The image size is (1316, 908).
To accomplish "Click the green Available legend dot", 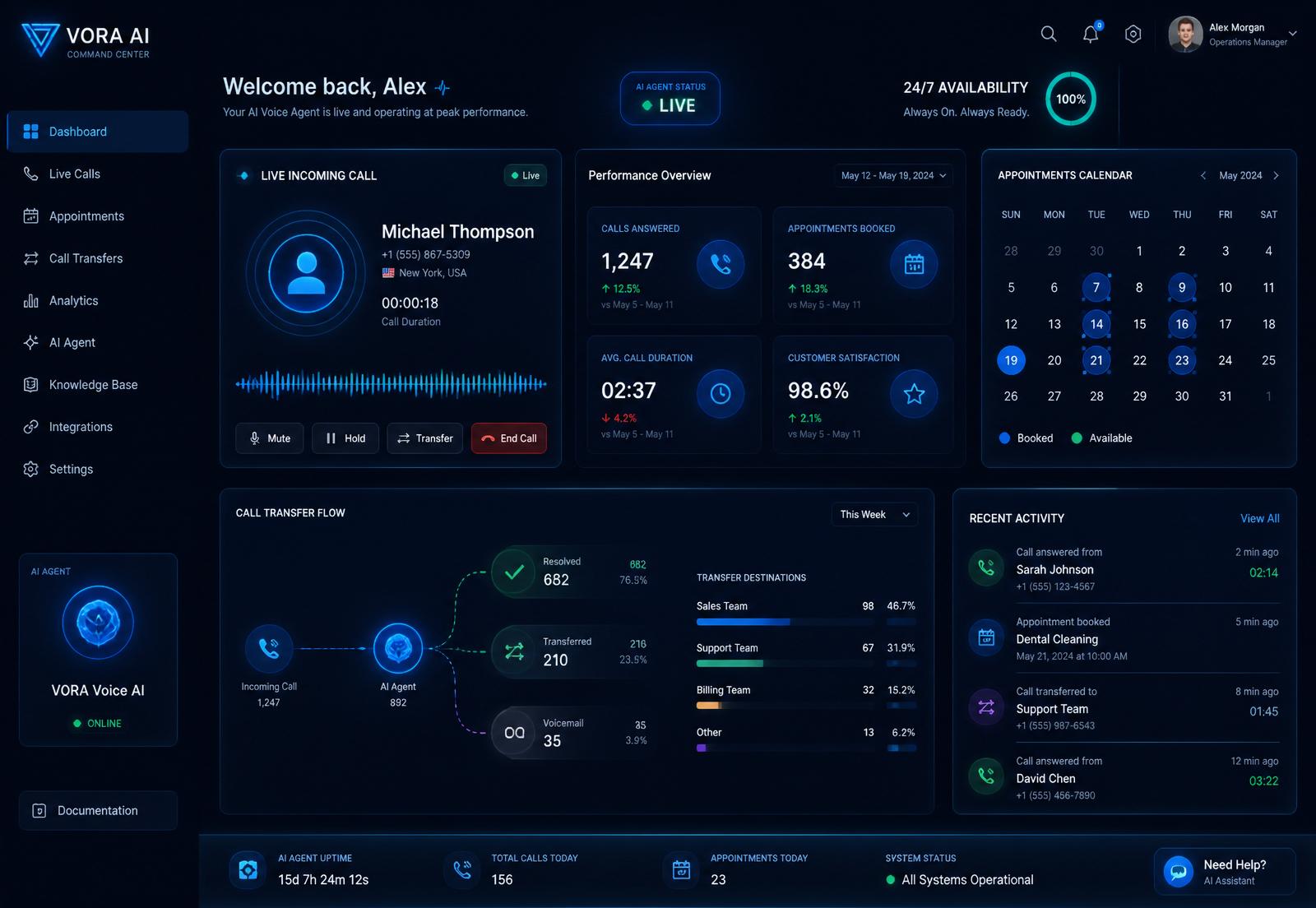I will coord(1077,438).
